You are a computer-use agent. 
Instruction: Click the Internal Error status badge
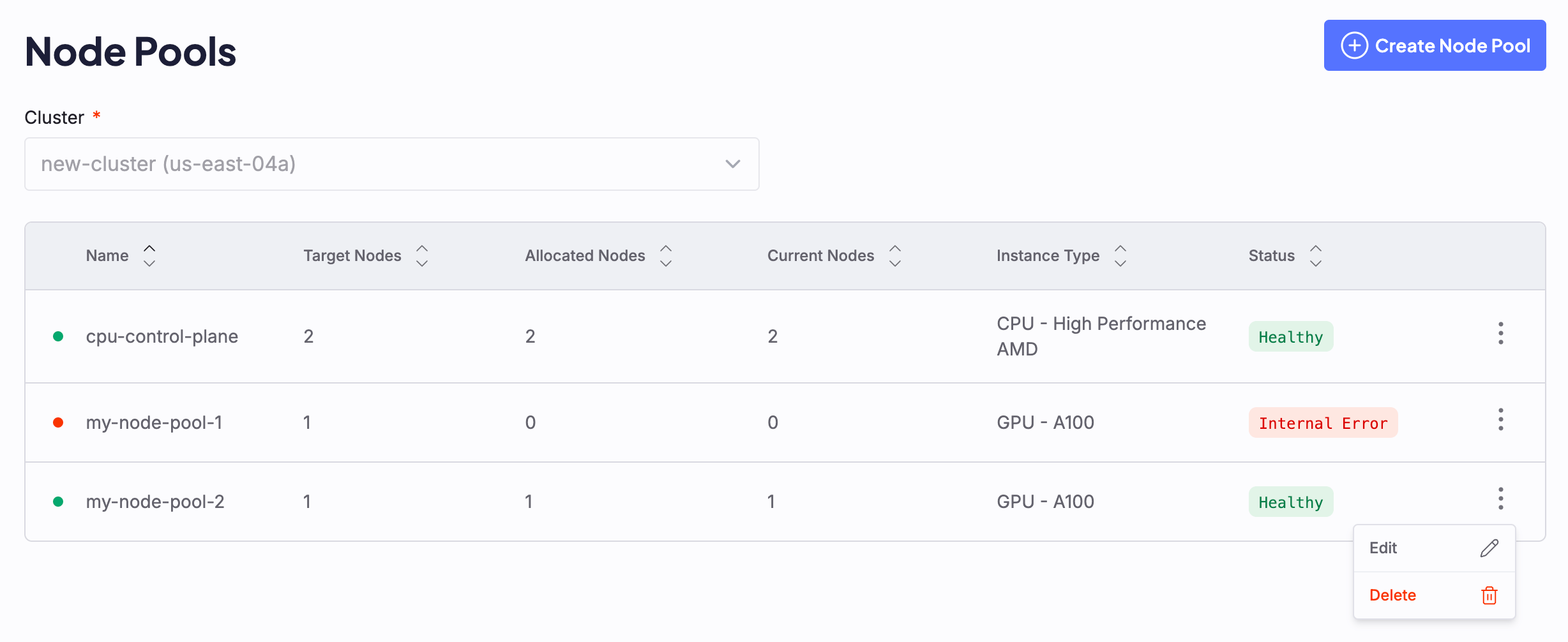[1323, 422]
